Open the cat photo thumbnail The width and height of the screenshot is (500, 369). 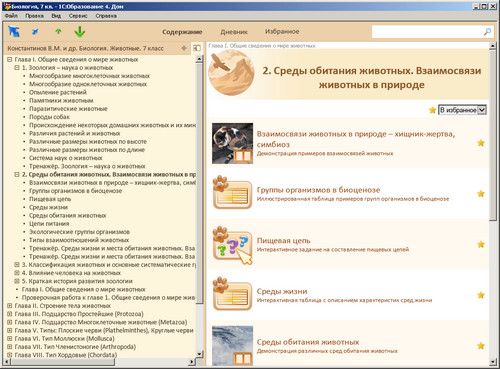pos(232,143)
